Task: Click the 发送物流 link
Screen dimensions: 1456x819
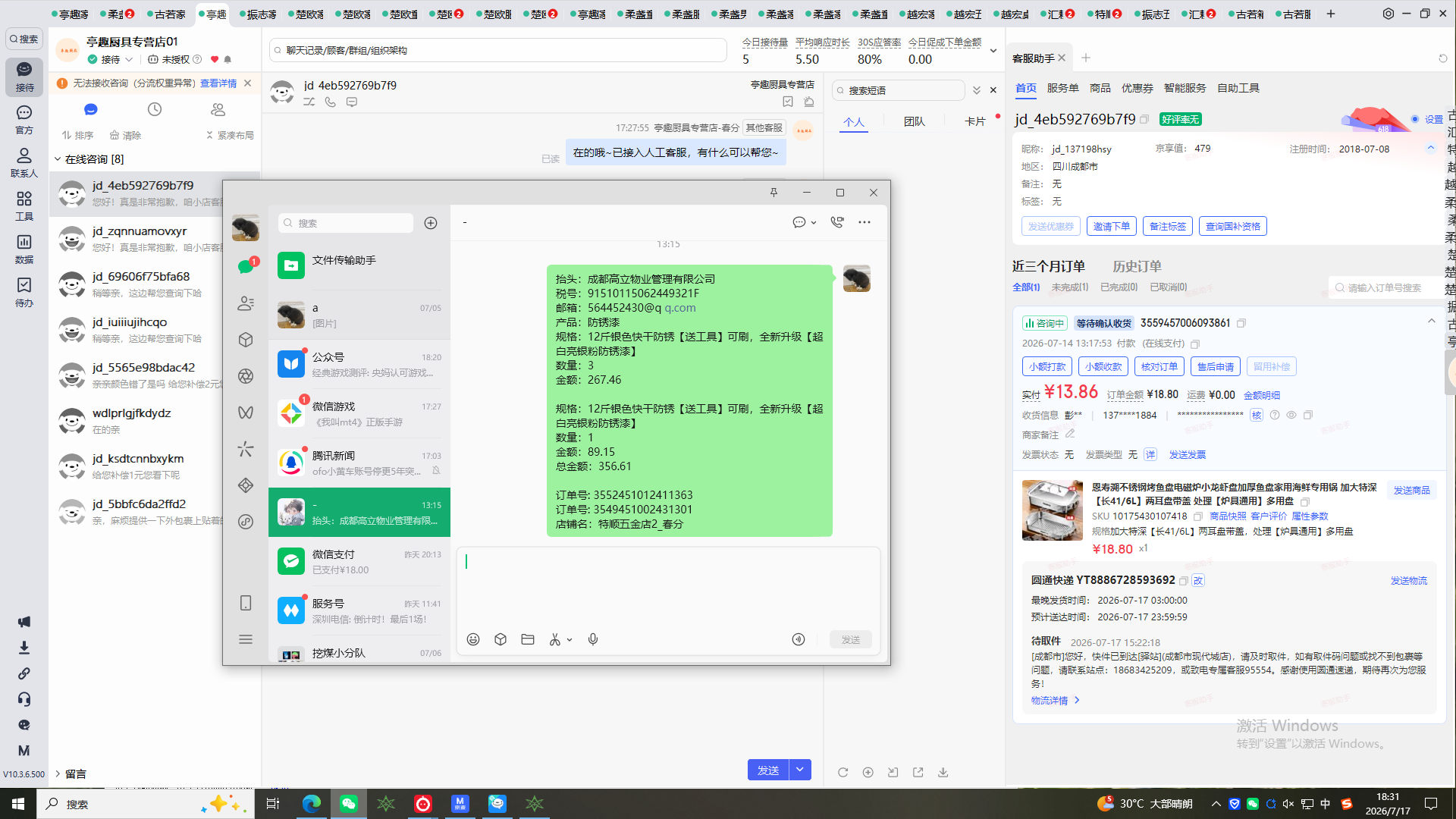Action: tap(1409, 581)
